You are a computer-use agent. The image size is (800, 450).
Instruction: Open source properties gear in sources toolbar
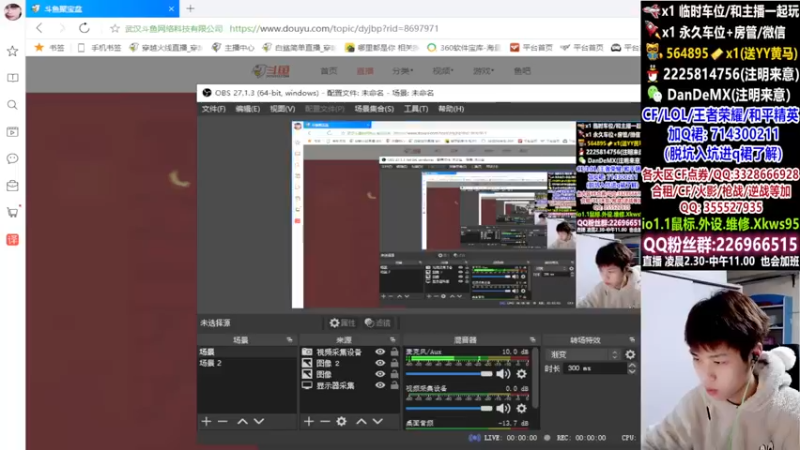point(341,421)
